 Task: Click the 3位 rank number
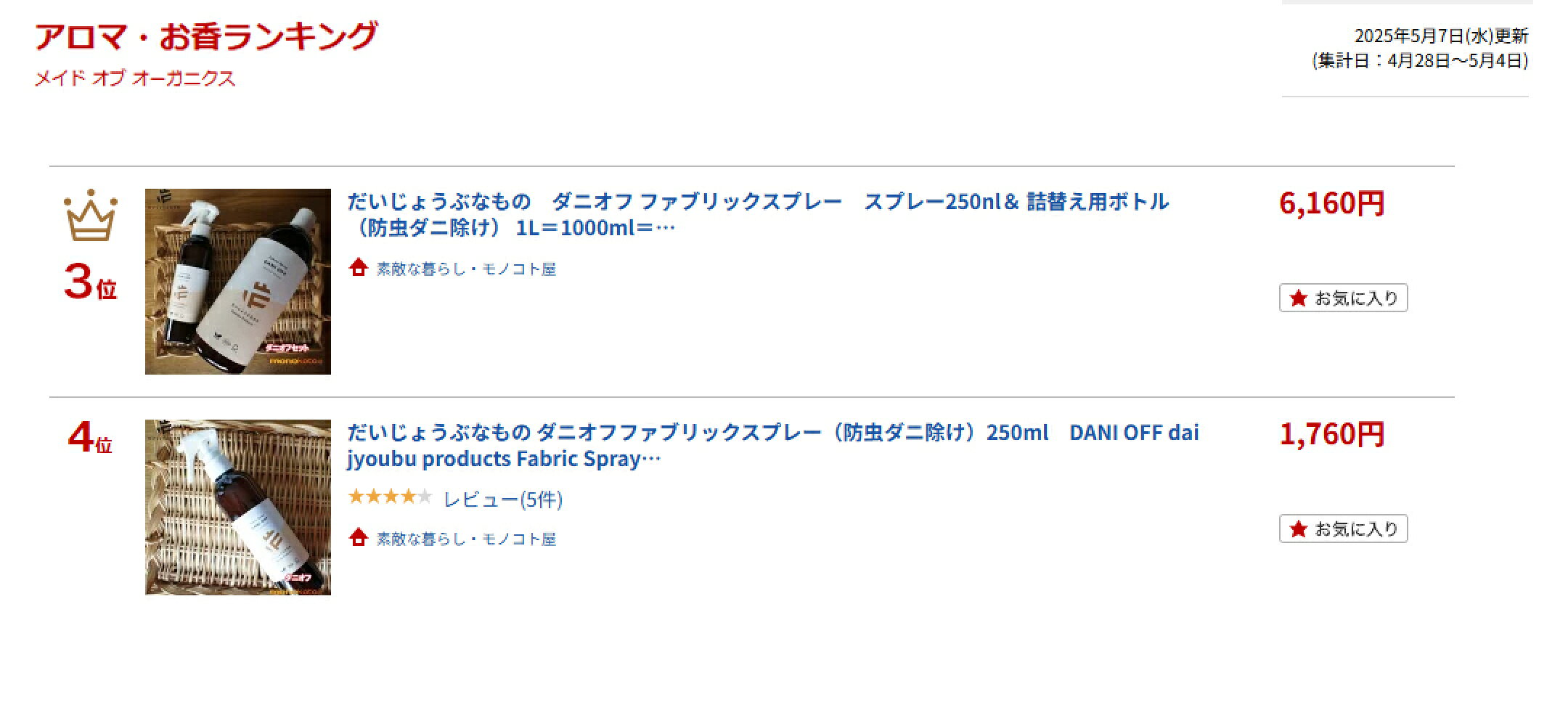91,282
